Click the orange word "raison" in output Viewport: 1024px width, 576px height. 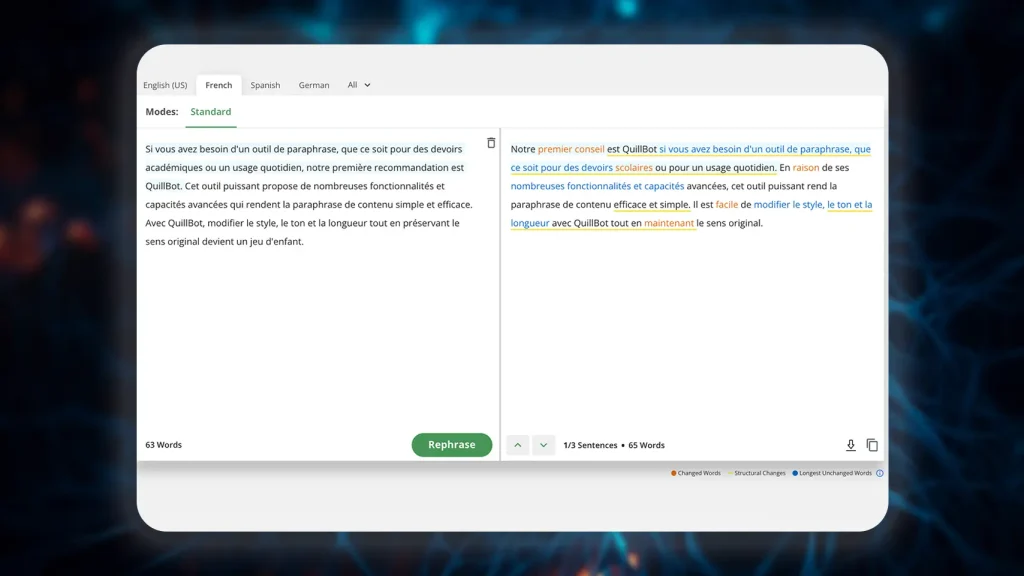tap(805, 168)
